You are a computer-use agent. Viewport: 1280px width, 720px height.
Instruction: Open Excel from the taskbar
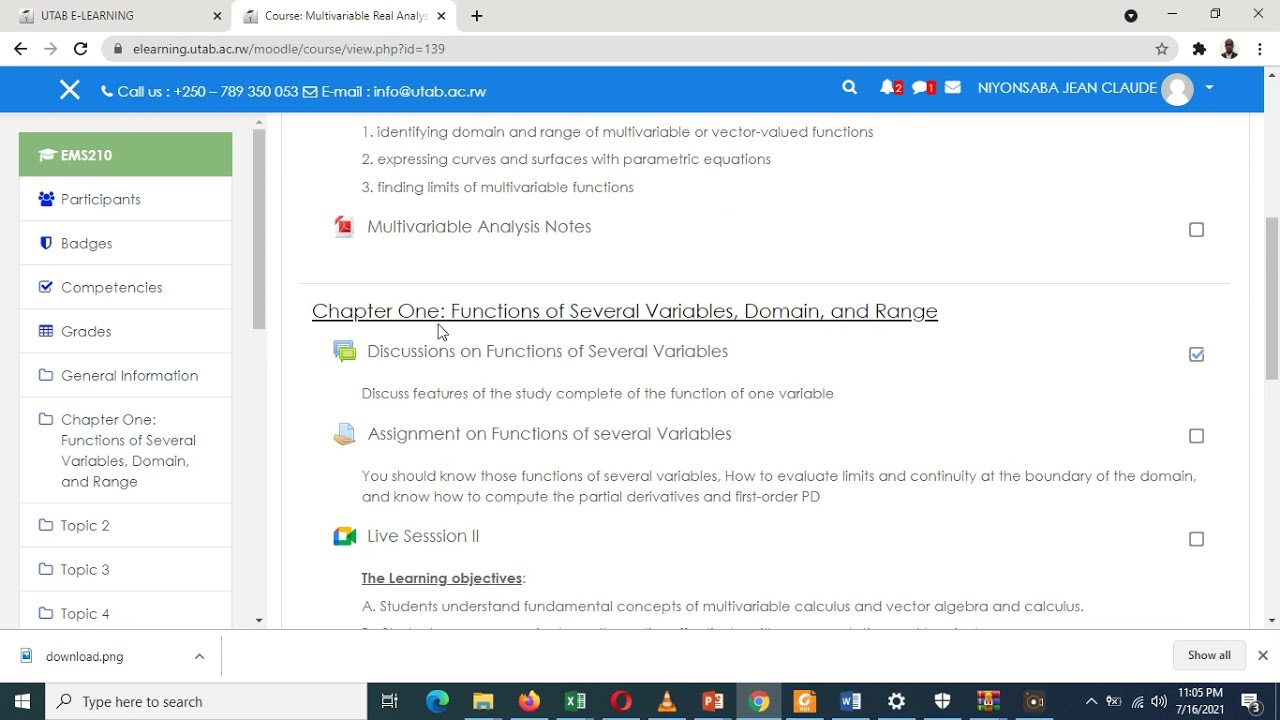[x=575, y=701]
